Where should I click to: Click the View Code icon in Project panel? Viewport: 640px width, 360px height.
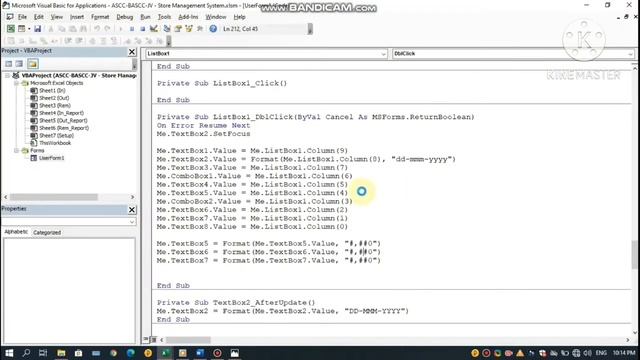[x=9, y=64]
